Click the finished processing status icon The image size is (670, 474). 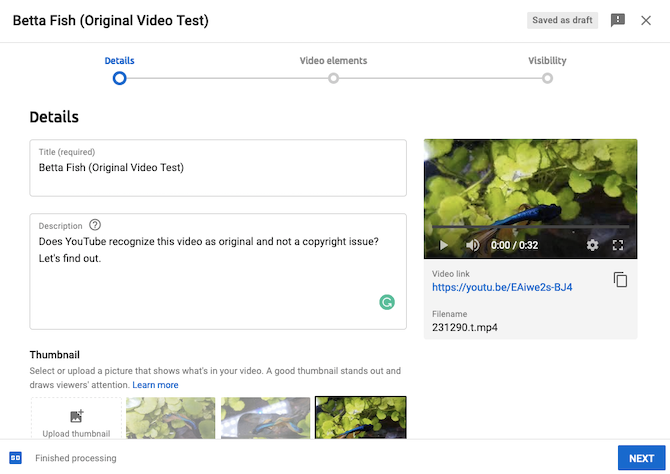coord(15,458)
